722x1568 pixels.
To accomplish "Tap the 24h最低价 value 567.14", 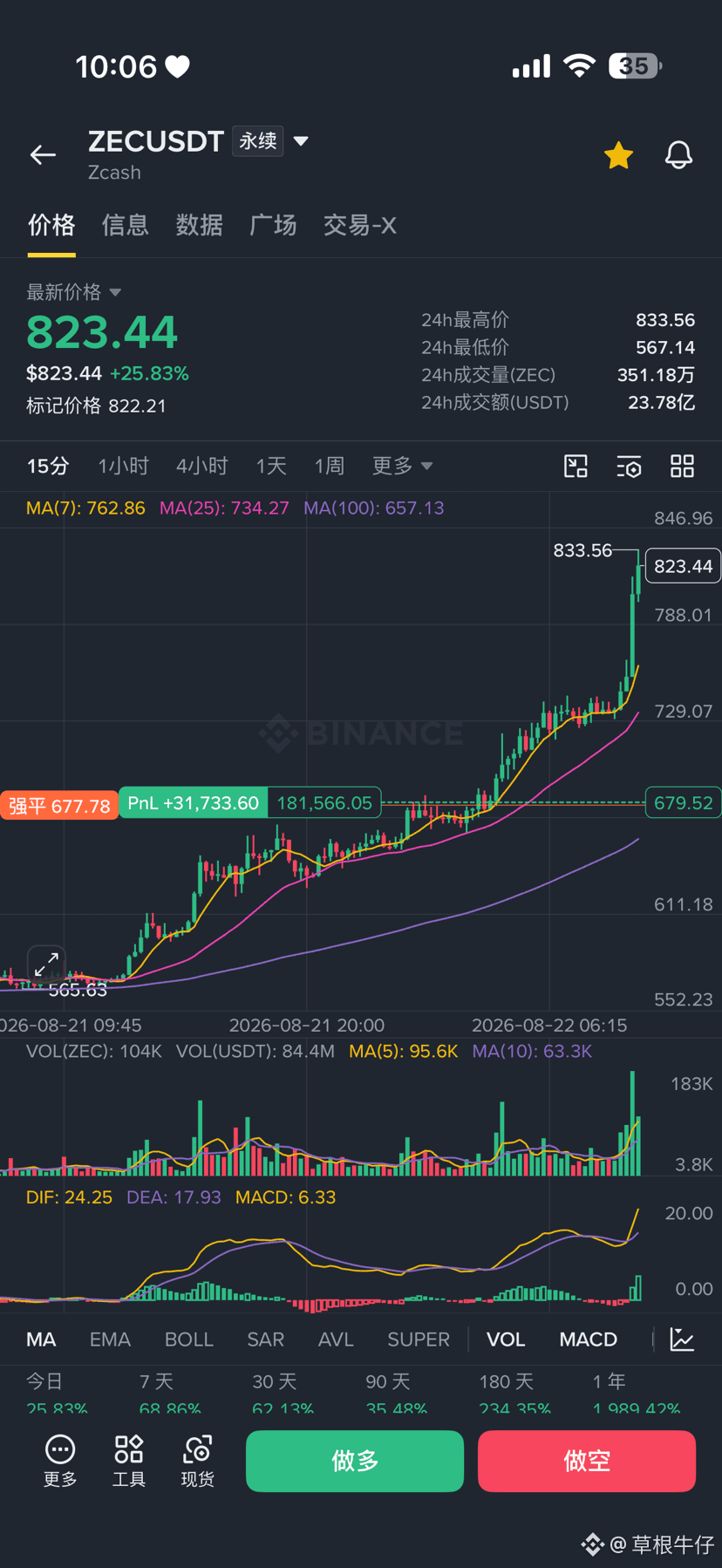I will 665,347.
